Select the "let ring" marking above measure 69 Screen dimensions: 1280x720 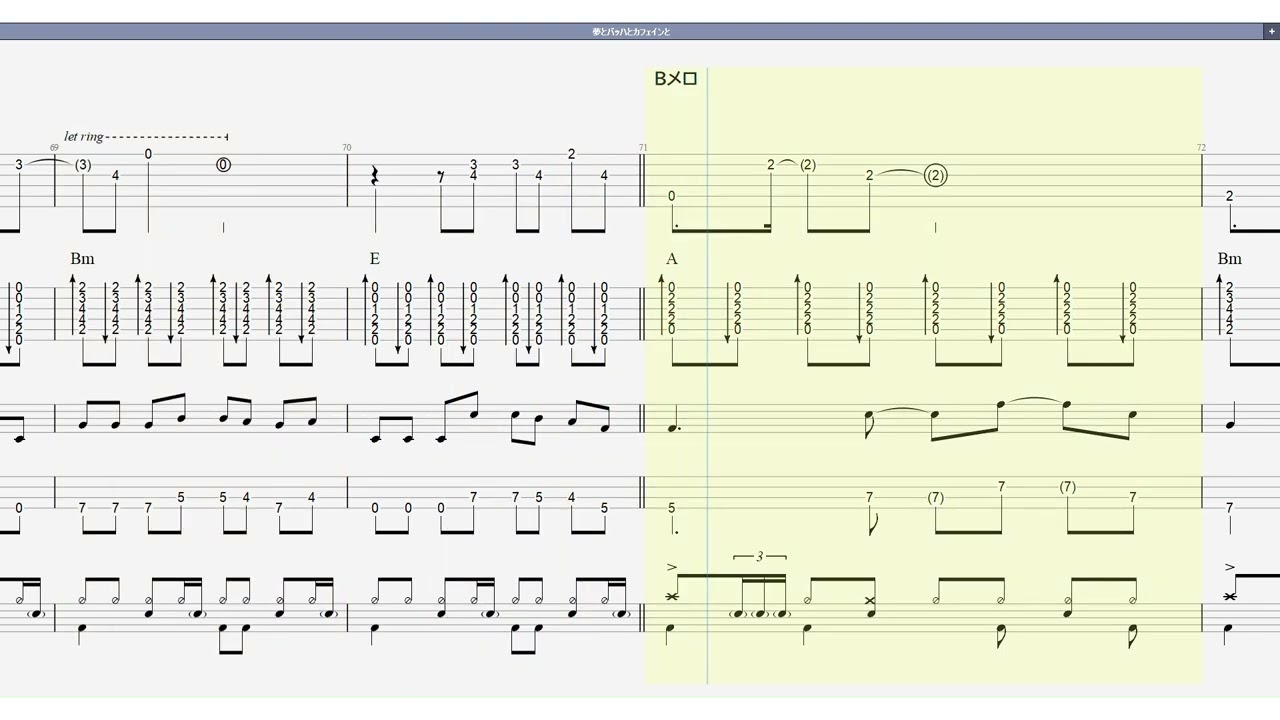coord(84,136)
